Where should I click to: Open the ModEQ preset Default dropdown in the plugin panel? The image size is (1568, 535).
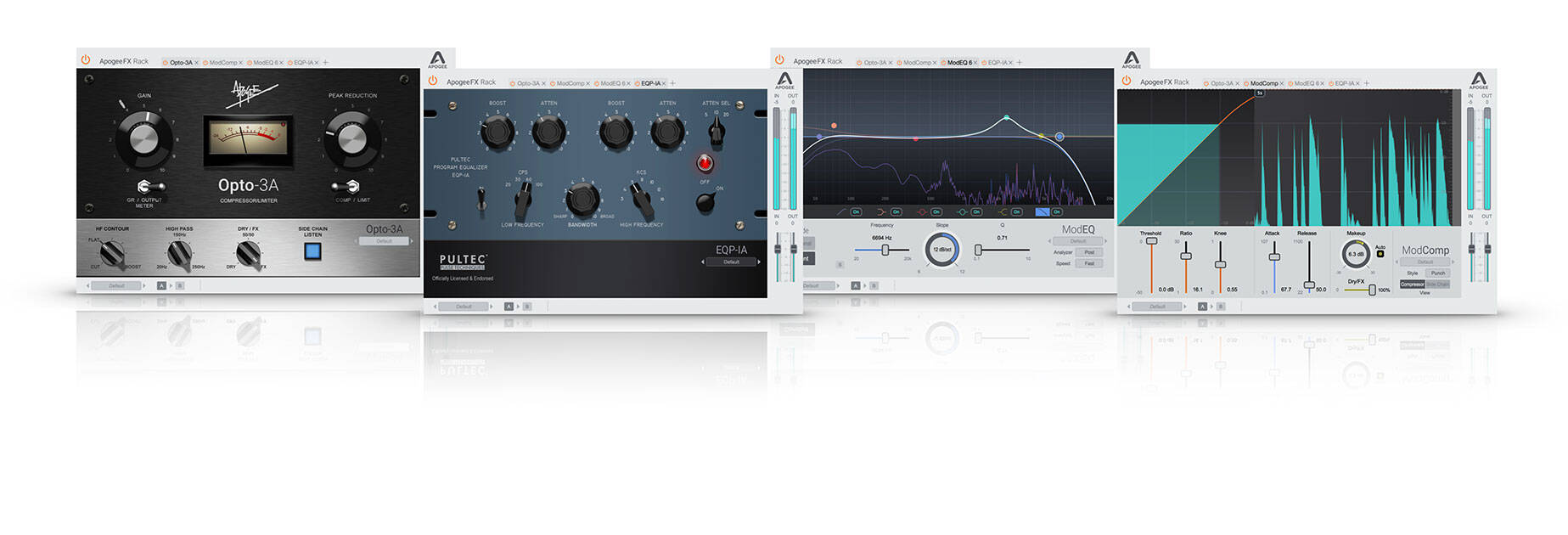tap(1078, 241)
